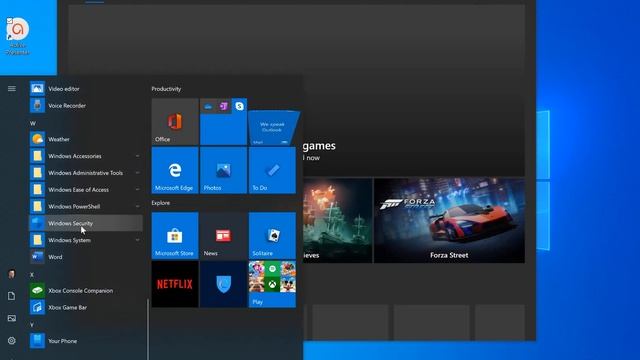Open Documents icon in Start sidebar
This screenshot has width=640, height=360.
12,296
